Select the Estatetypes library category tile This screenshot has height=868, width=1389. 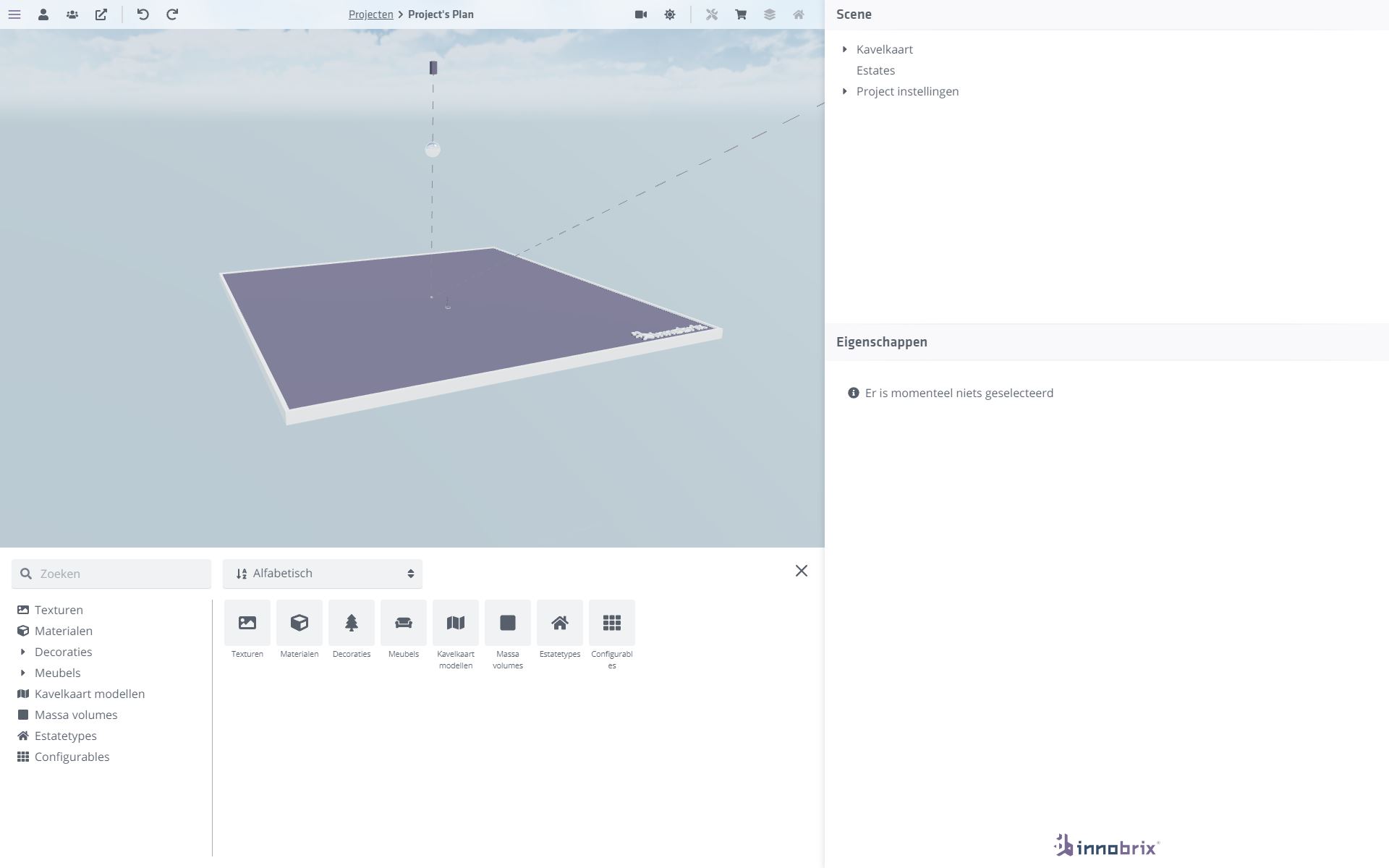coord(559,623)
